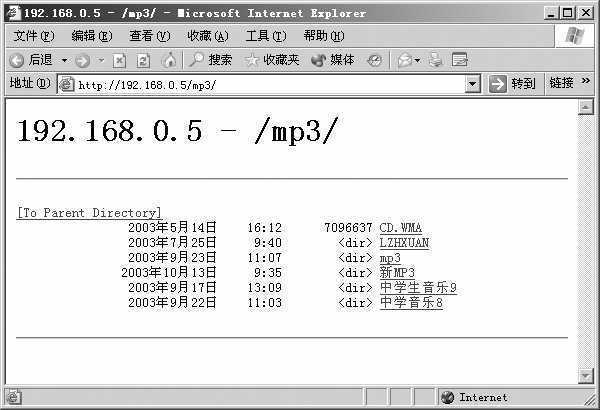Screen dimensions: 600x410
Task: Click the 转到 (Go) button
Action: (513, 84)
